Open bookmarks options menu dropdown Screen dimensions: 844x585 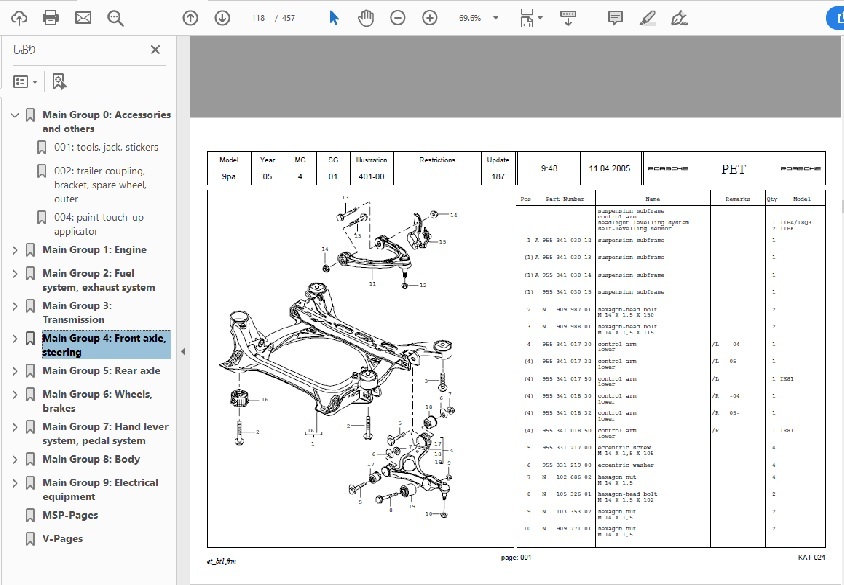pos(25,82)
